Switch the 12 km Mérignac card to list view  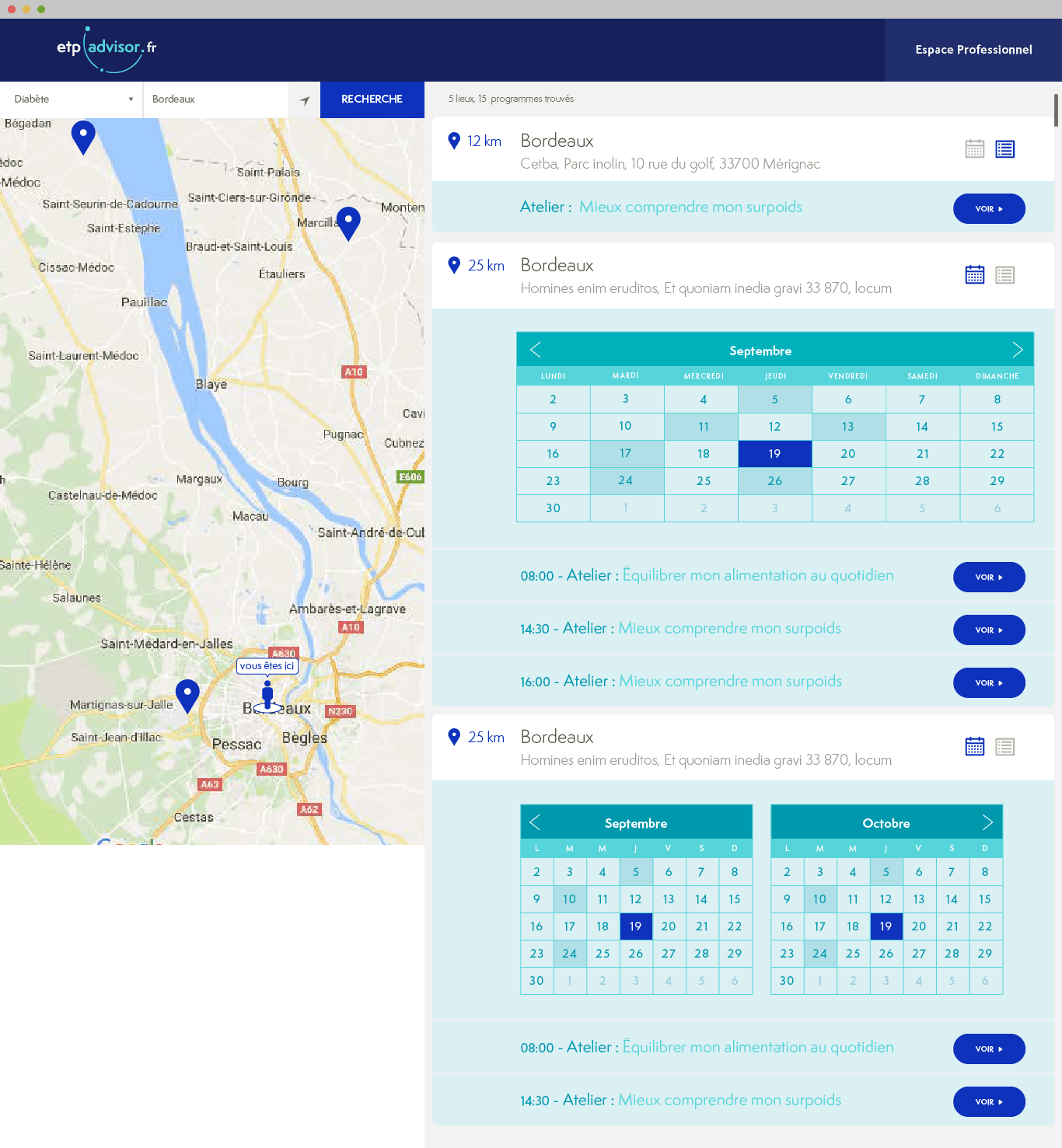tap(1005, 149)
